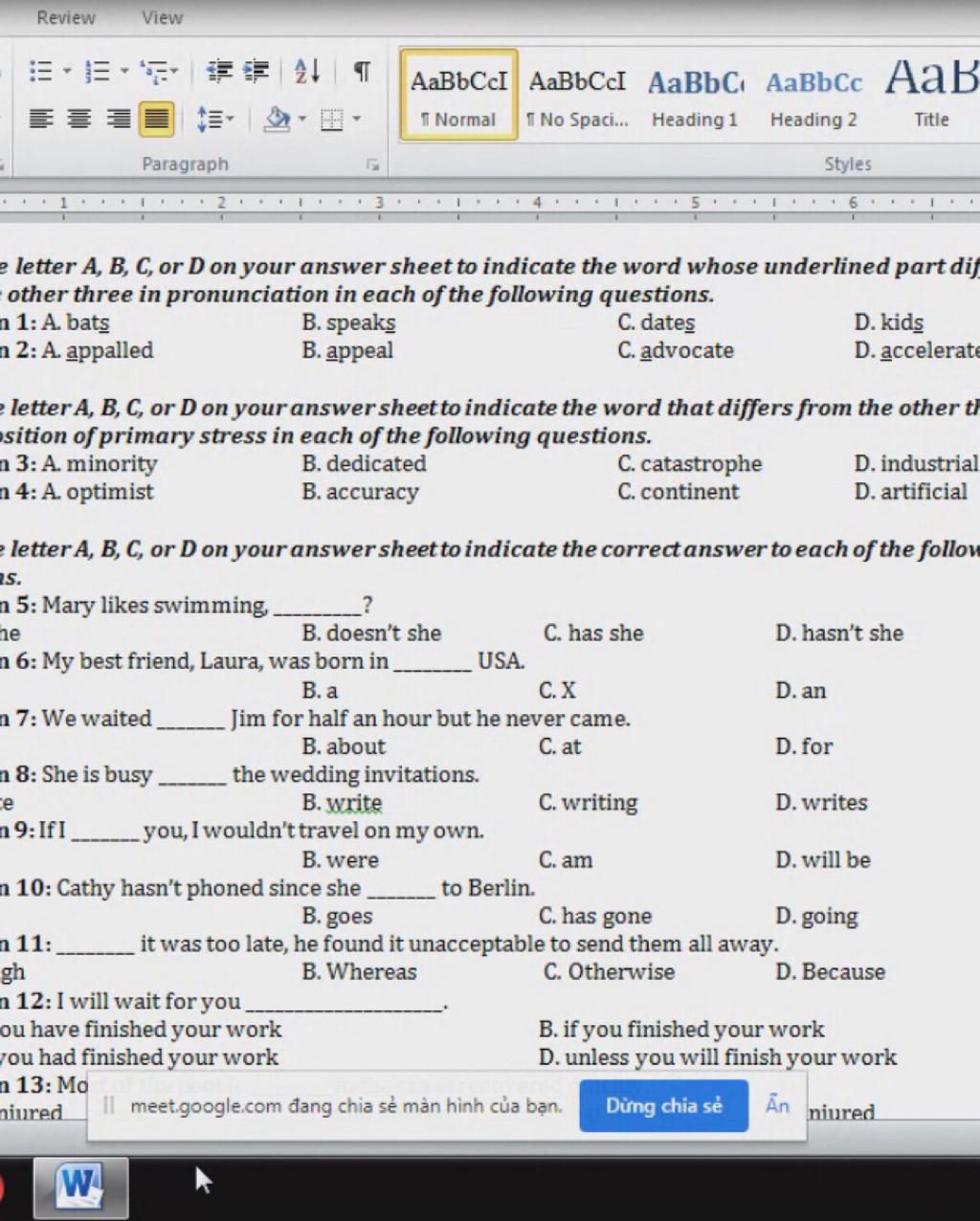Click answer 'B. doesn't she'
The image size is (980, 1221).
[371, 633]
